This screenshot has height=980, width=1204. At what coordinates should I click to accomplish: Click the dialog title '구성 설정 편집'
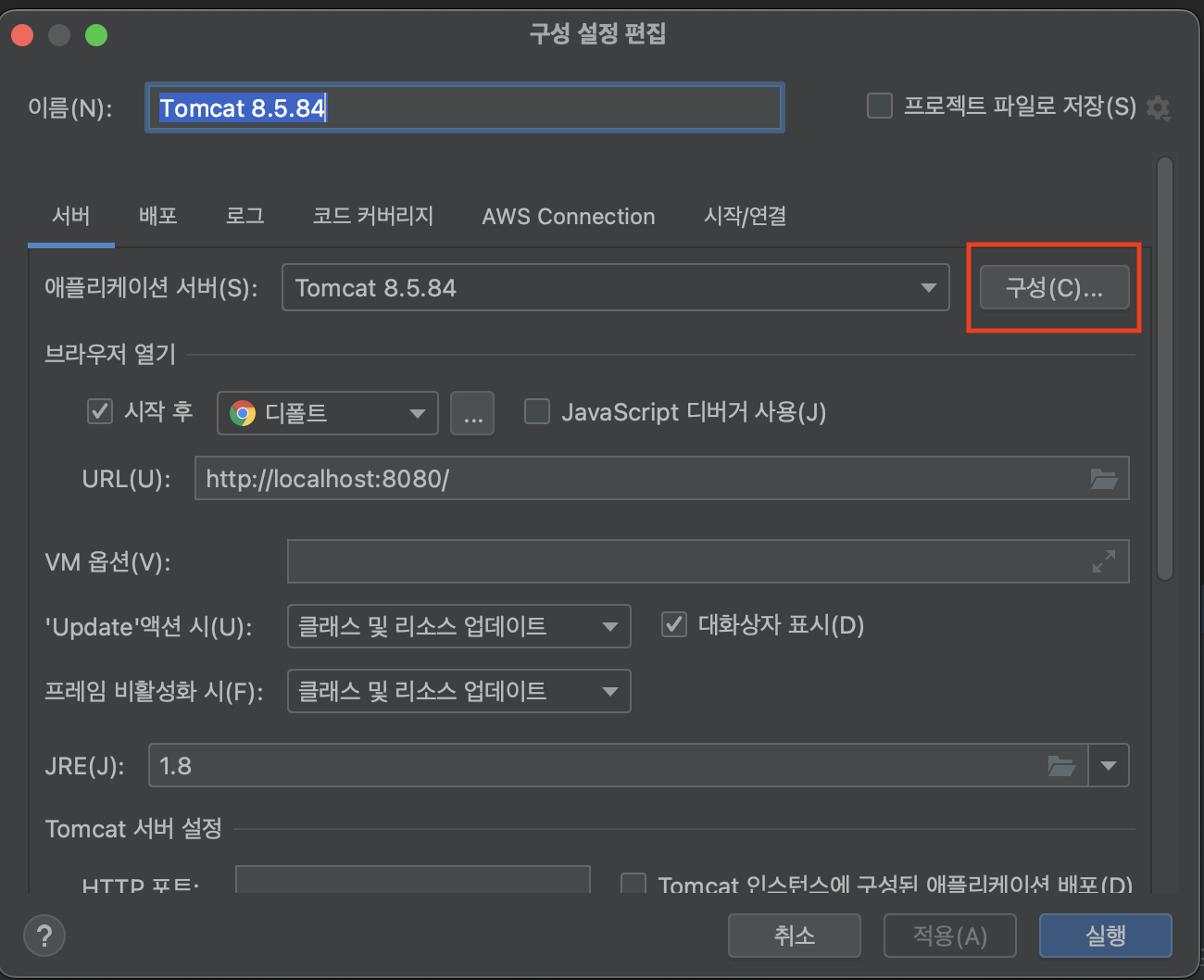point(598,34)
